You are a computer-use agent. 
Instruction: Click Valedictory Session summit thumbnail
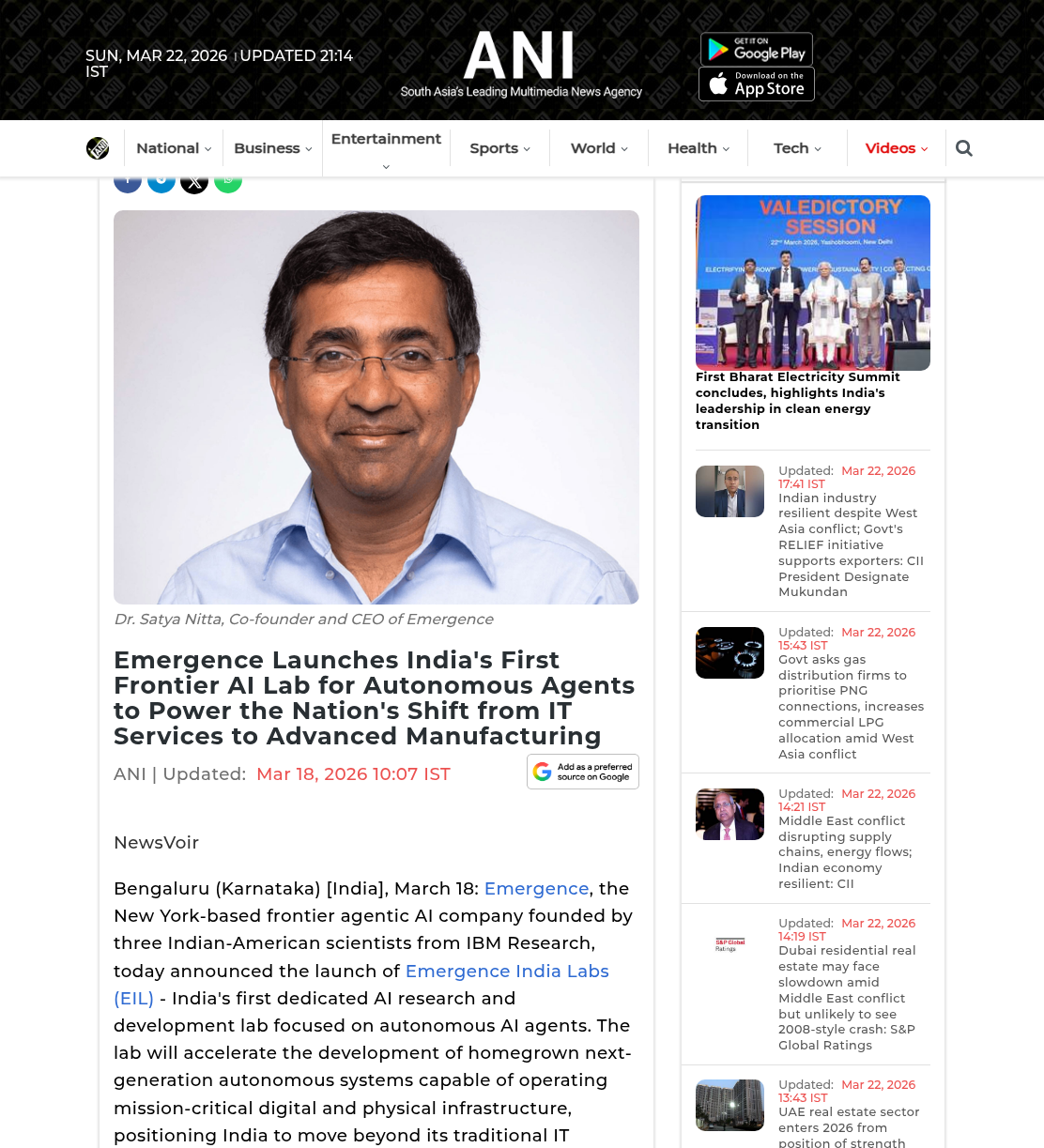[x=813, y=283]
